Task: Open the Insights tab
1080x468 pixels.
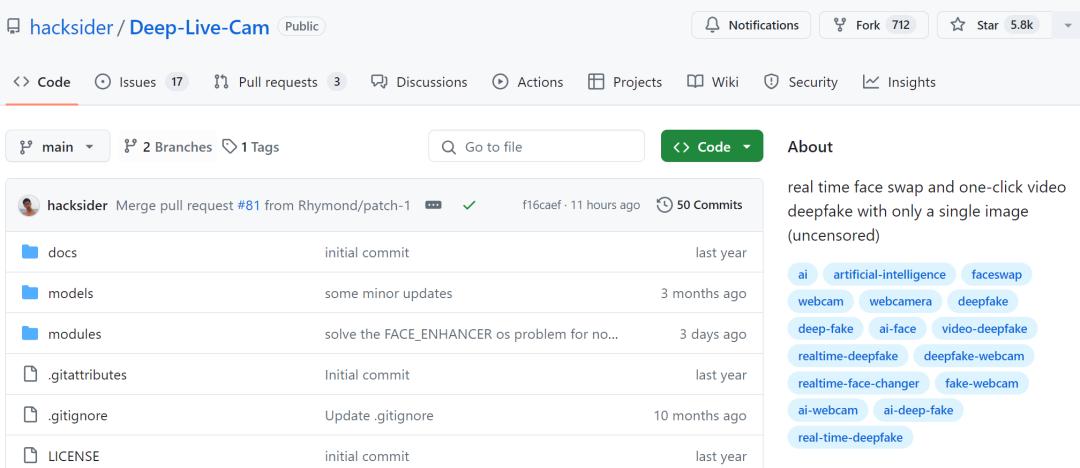Action: [899, 82]
